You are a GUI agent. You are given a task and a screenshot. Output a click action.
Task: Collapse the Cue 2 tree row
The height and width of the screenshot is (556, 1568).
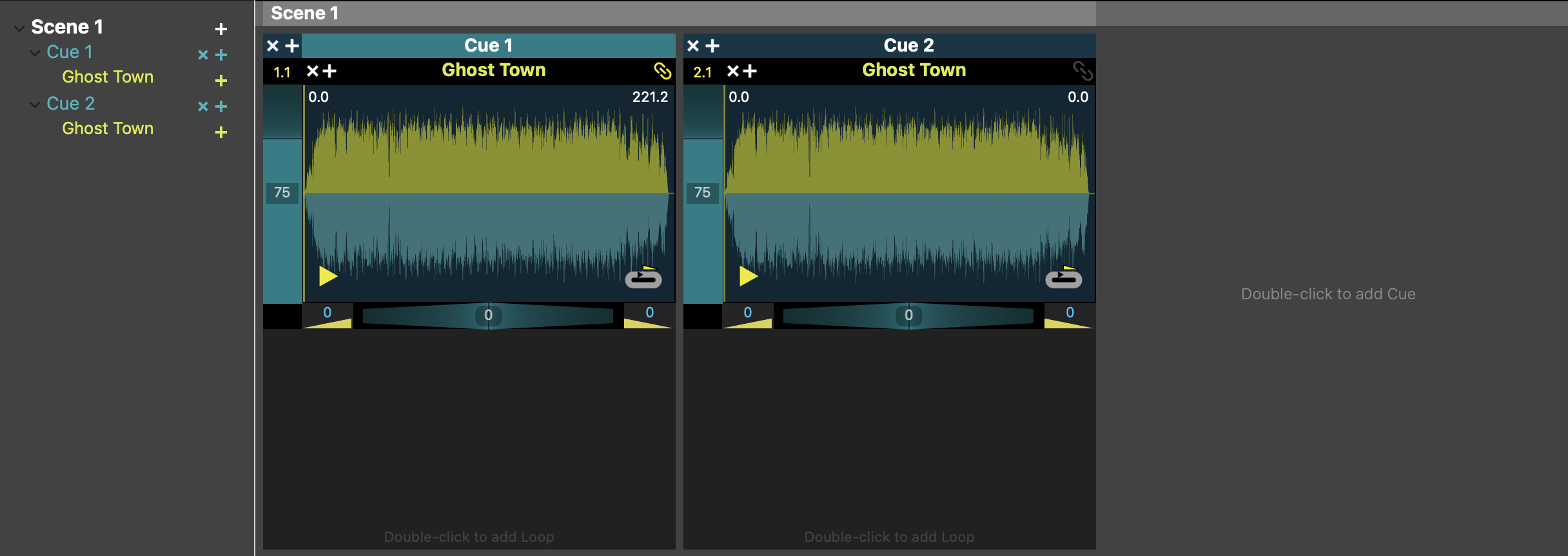pyautogui.click(x=35, y=104)
